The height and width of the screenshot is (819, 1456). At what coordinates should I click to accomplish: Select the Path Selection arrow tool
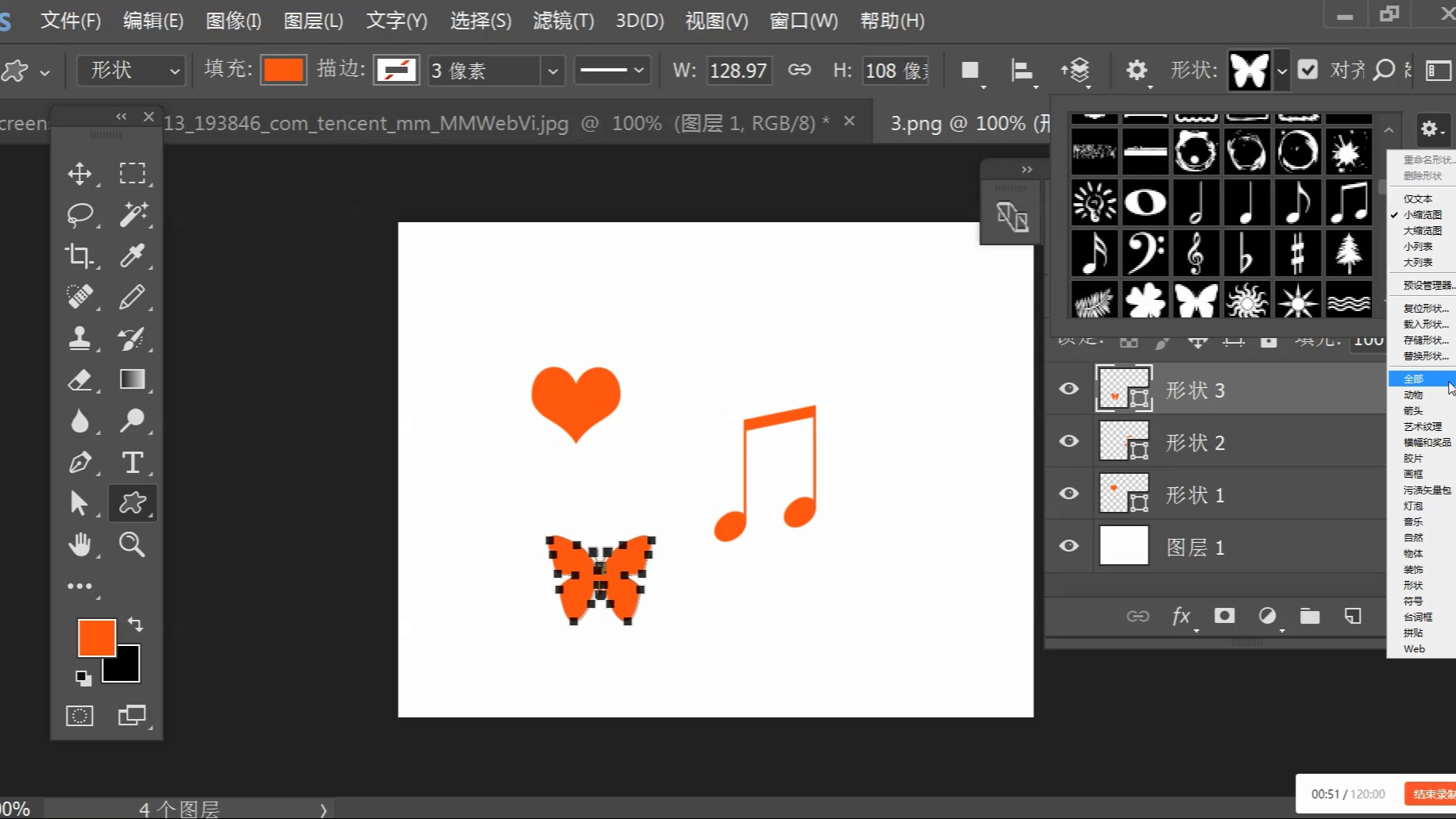[79, 503]
